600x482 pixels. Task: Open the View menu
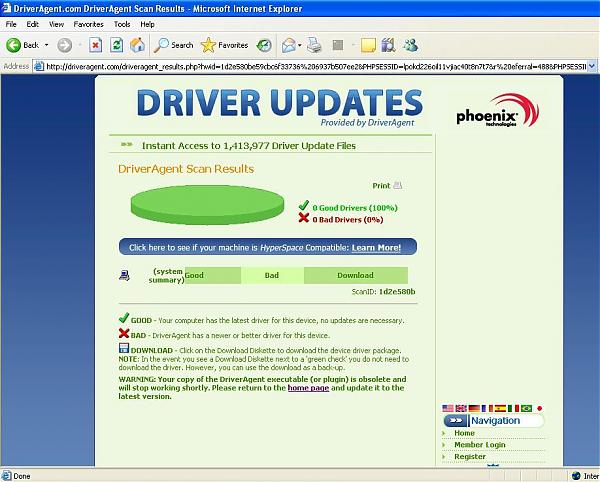[56, 24]
